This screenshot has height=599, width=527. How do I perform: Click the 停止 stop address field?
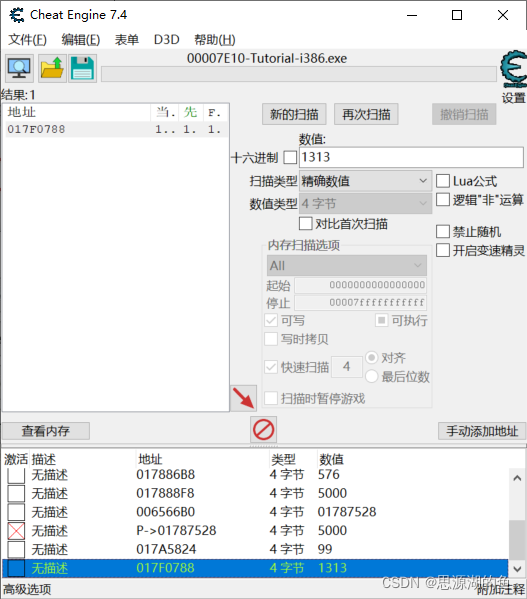(x=360, y=303)
